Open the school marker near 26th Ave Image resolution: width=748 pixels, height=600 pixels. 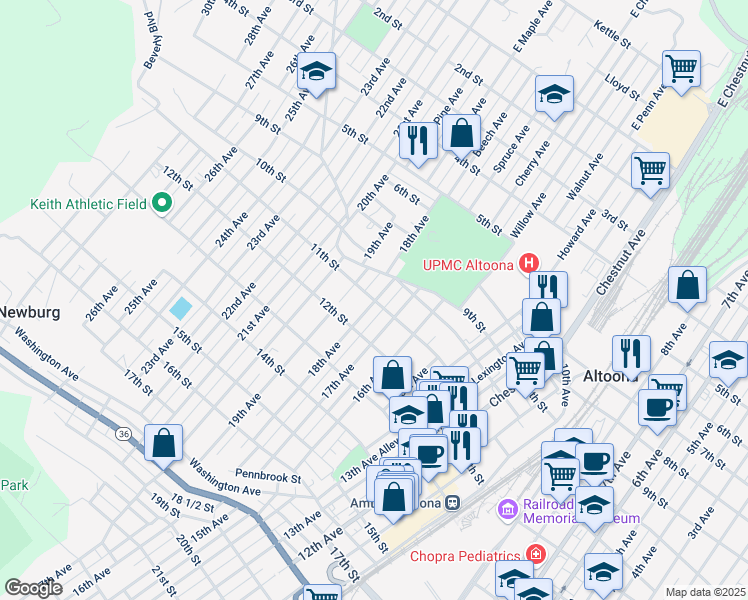coord(316,73)
